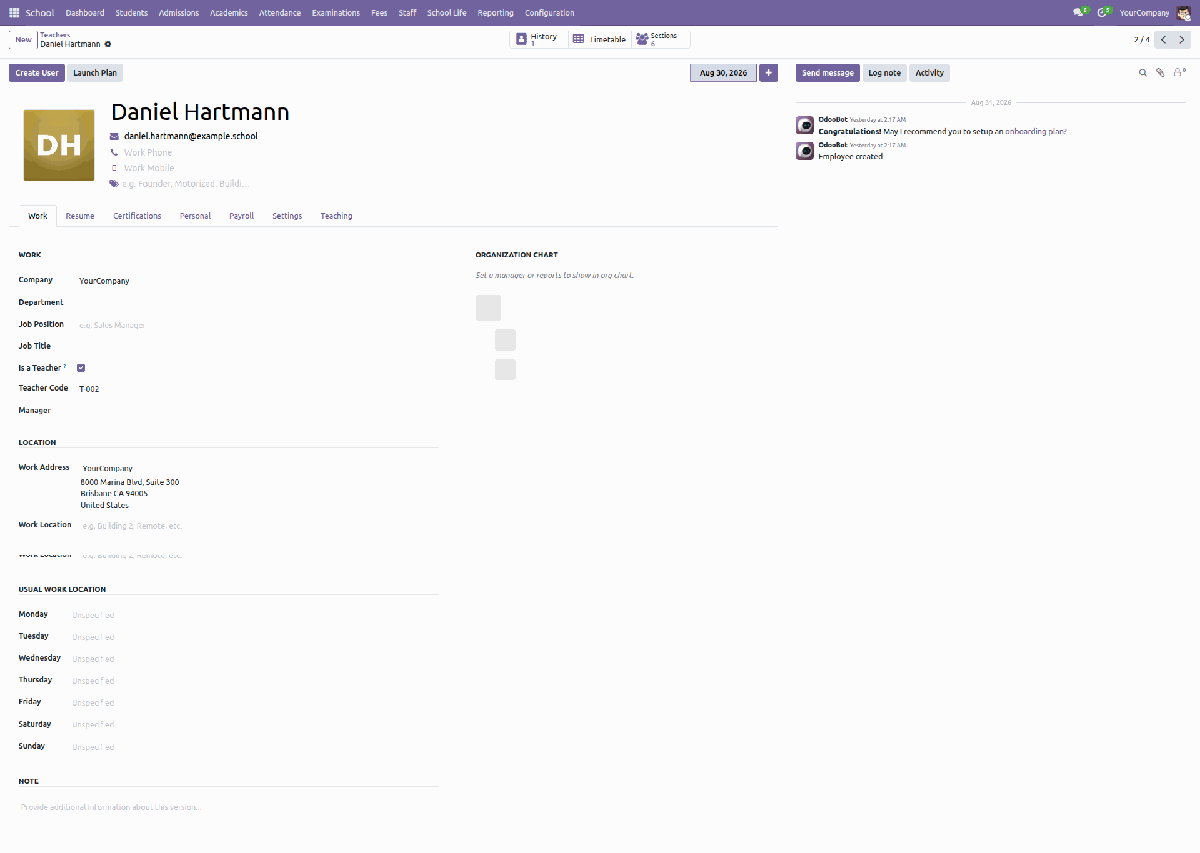
Task: Switch to the Teaching tab
Action: tap(336, 216)
